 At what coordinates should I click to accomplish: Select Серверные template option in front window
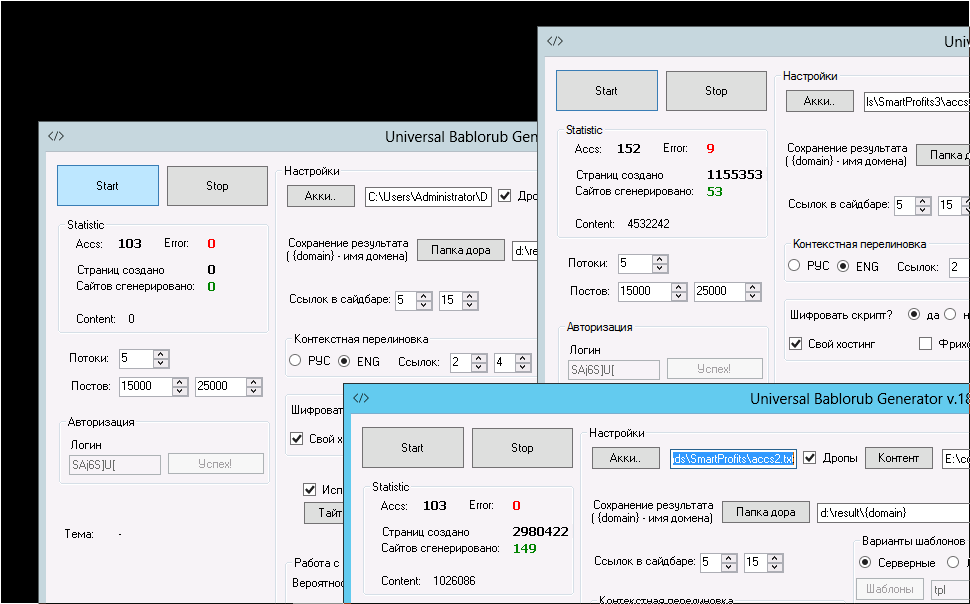coord(865,563)
